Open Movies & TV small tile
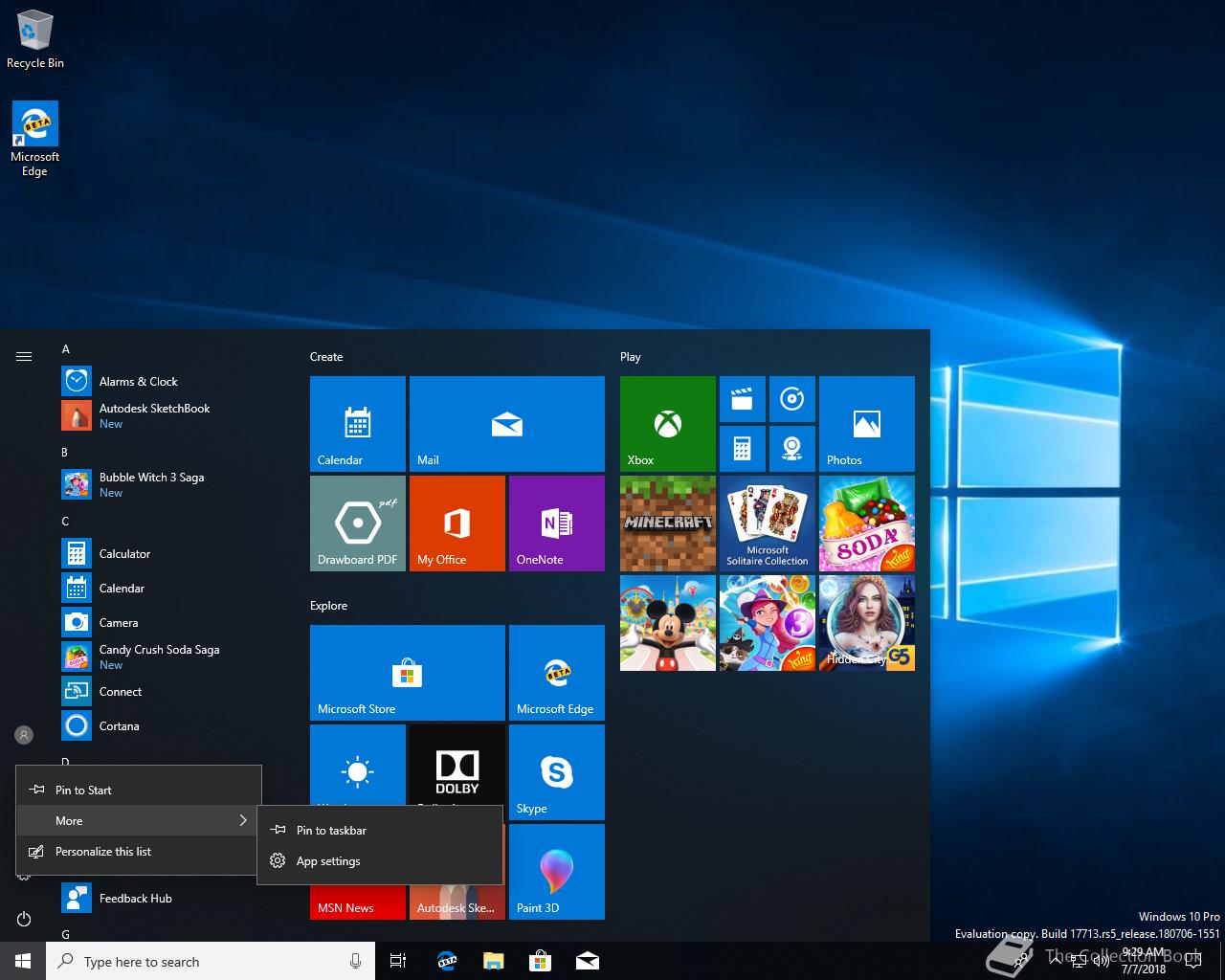This screenshot has height=980, width=1225. (743, 399)
